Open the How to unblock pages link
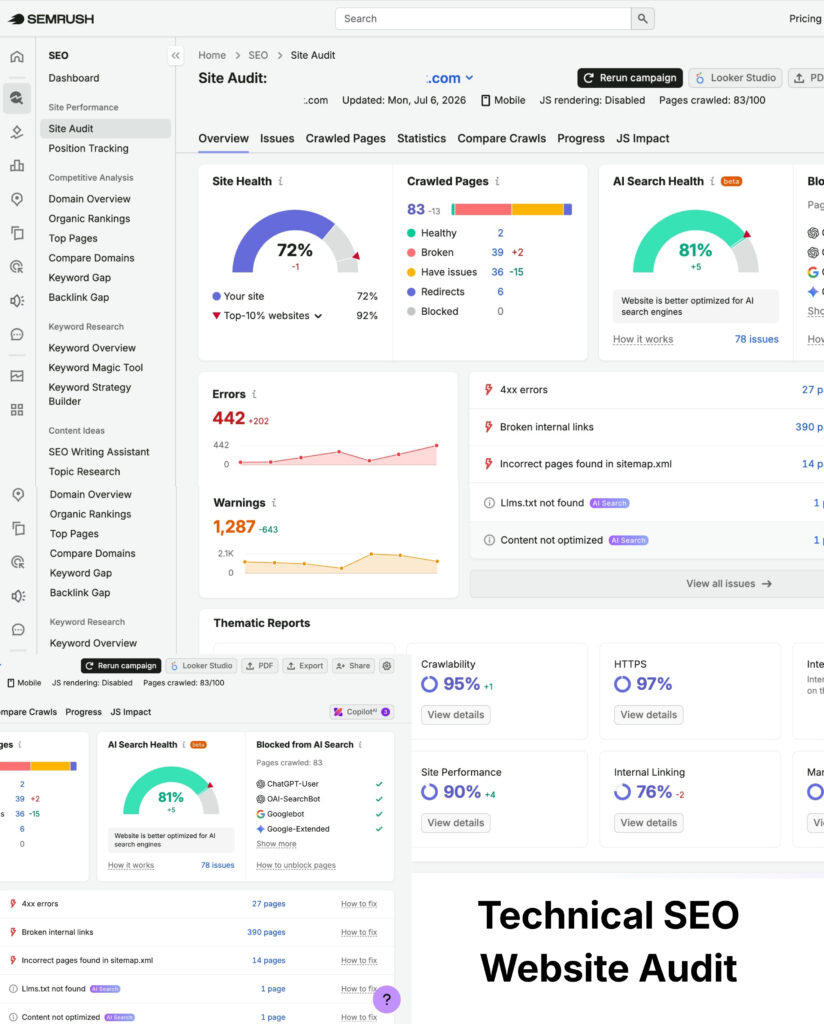 click(x=296, y=865)
